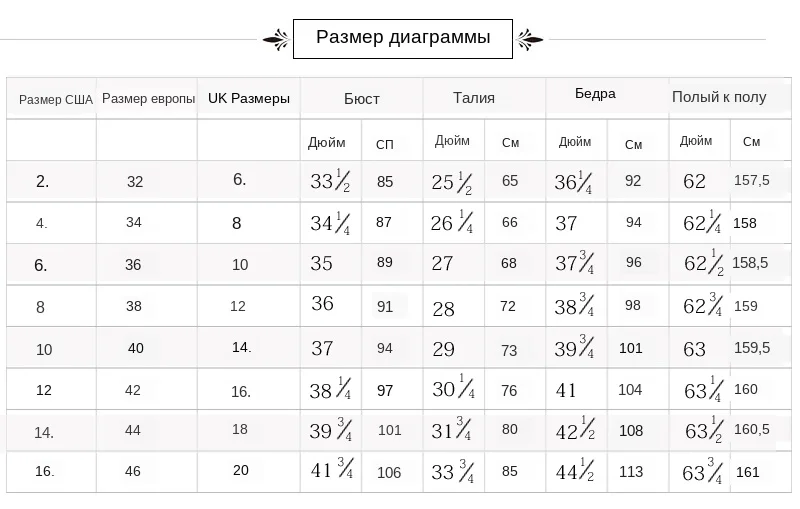This screenshot has width=800, height=509.
Task: Click hips value 113 cm cell
Action: pyautogui.click(x=633, y=473)
